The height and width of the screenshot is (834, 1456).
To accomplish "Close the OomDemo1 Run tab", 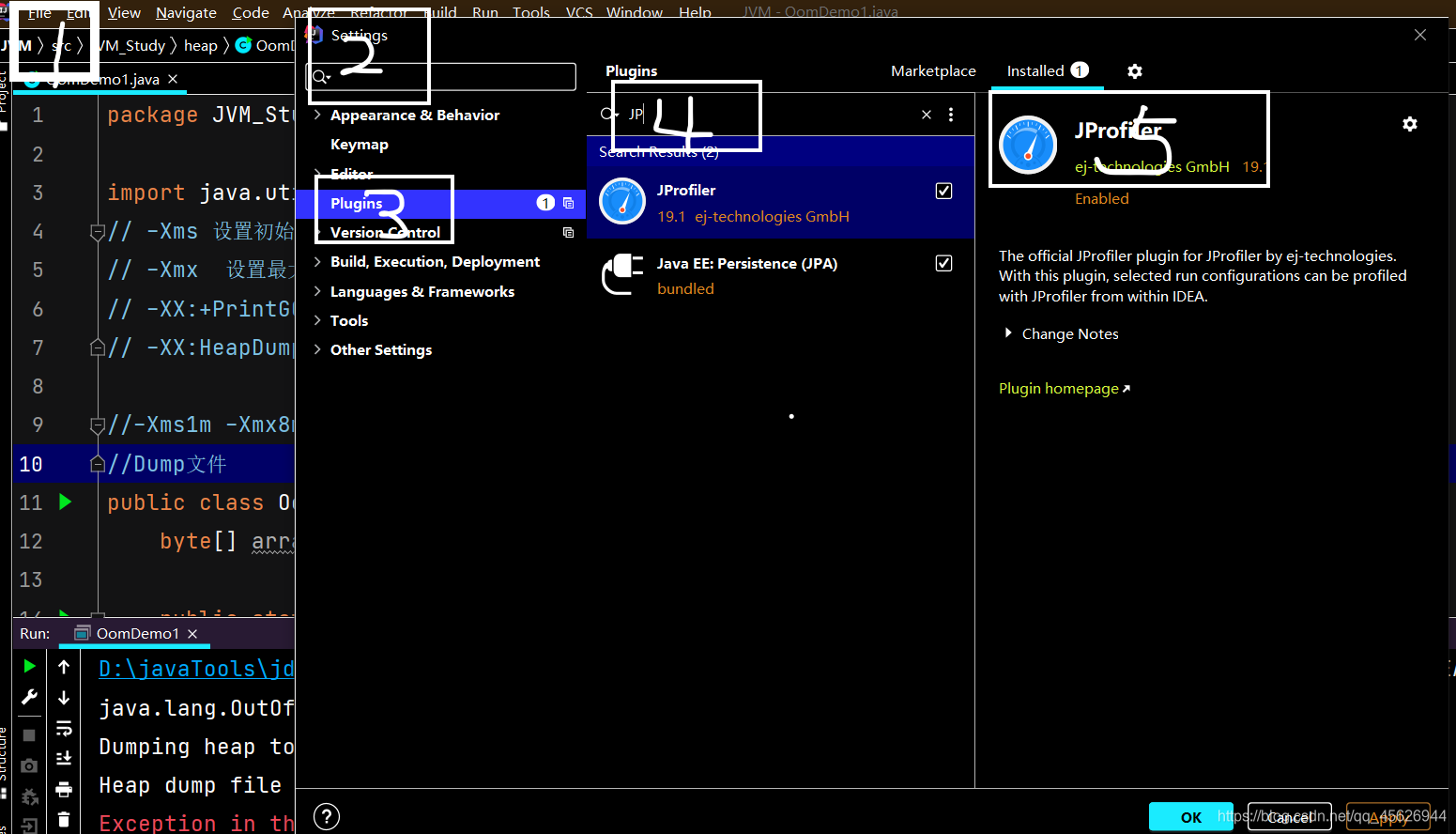I will (192, 634).
